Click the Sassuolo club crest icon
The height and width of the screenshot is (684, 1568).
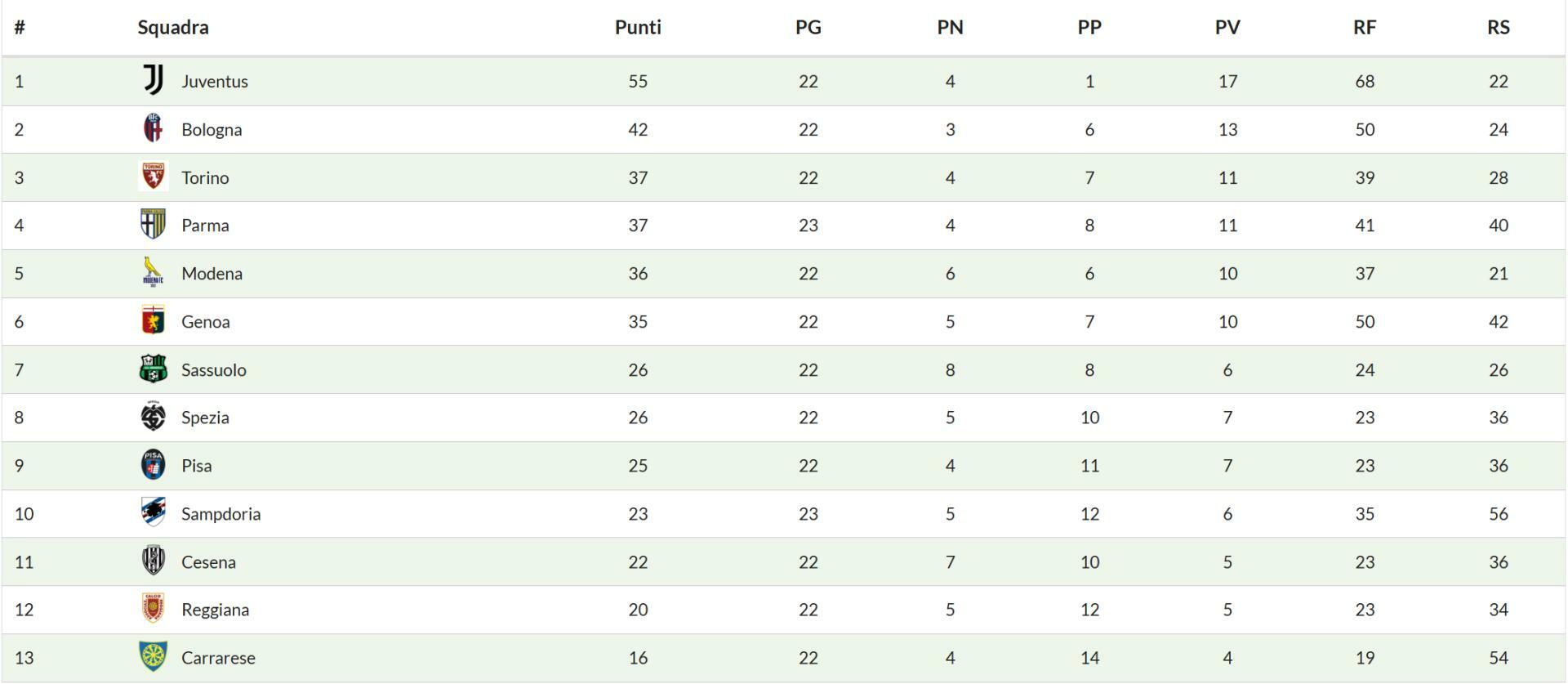click(153, 369)
